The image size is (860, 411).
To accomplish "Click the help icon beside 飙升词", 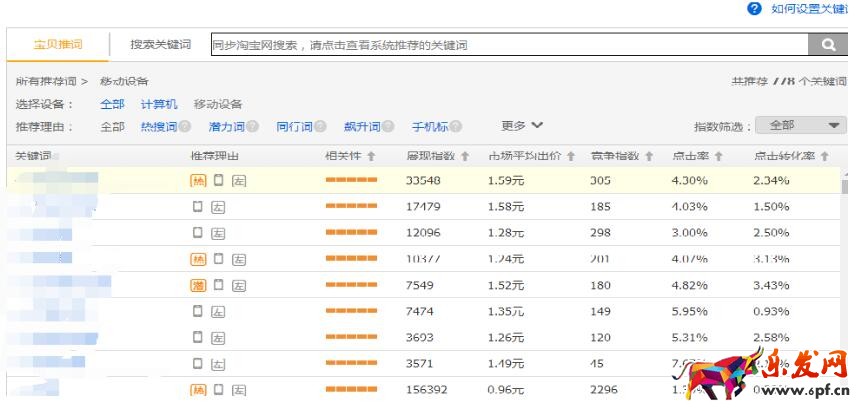I will pyautogui.click(x=388, y=127).
